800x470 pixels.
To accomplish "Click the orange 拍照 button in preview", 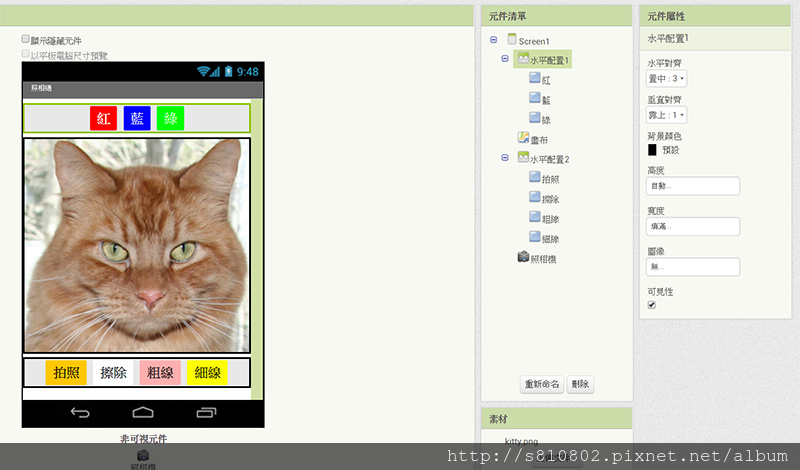I will click(x=66, y=373).
